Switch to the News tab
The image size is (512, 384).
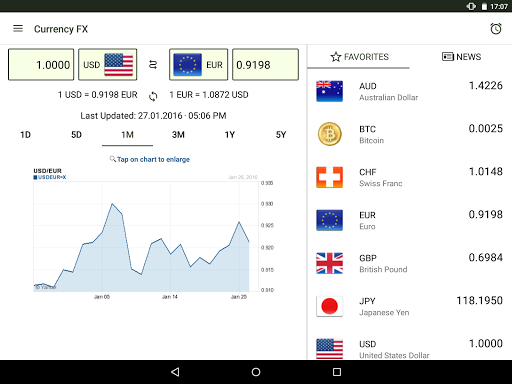click(x=461, y=57)
